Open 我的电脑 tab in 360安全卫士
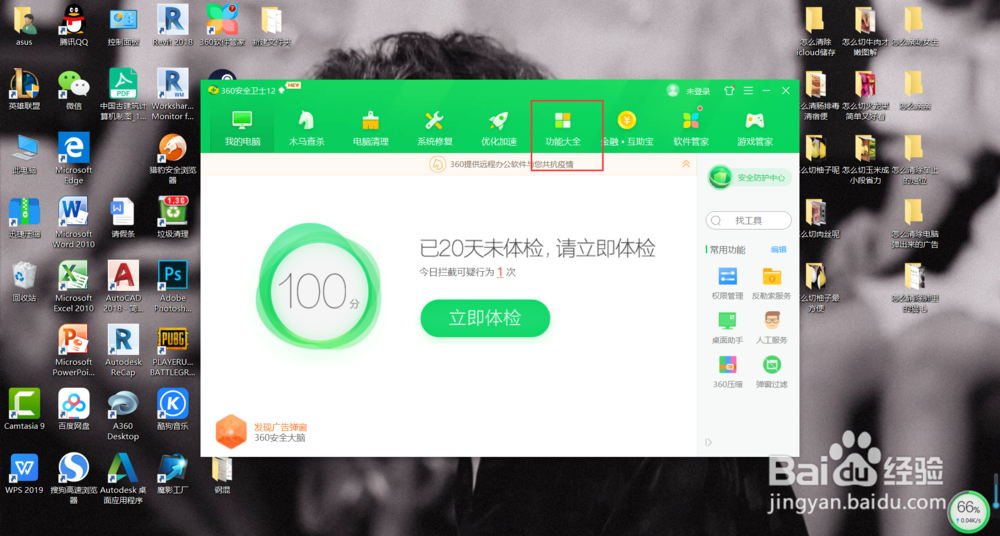 pos(242,128)
